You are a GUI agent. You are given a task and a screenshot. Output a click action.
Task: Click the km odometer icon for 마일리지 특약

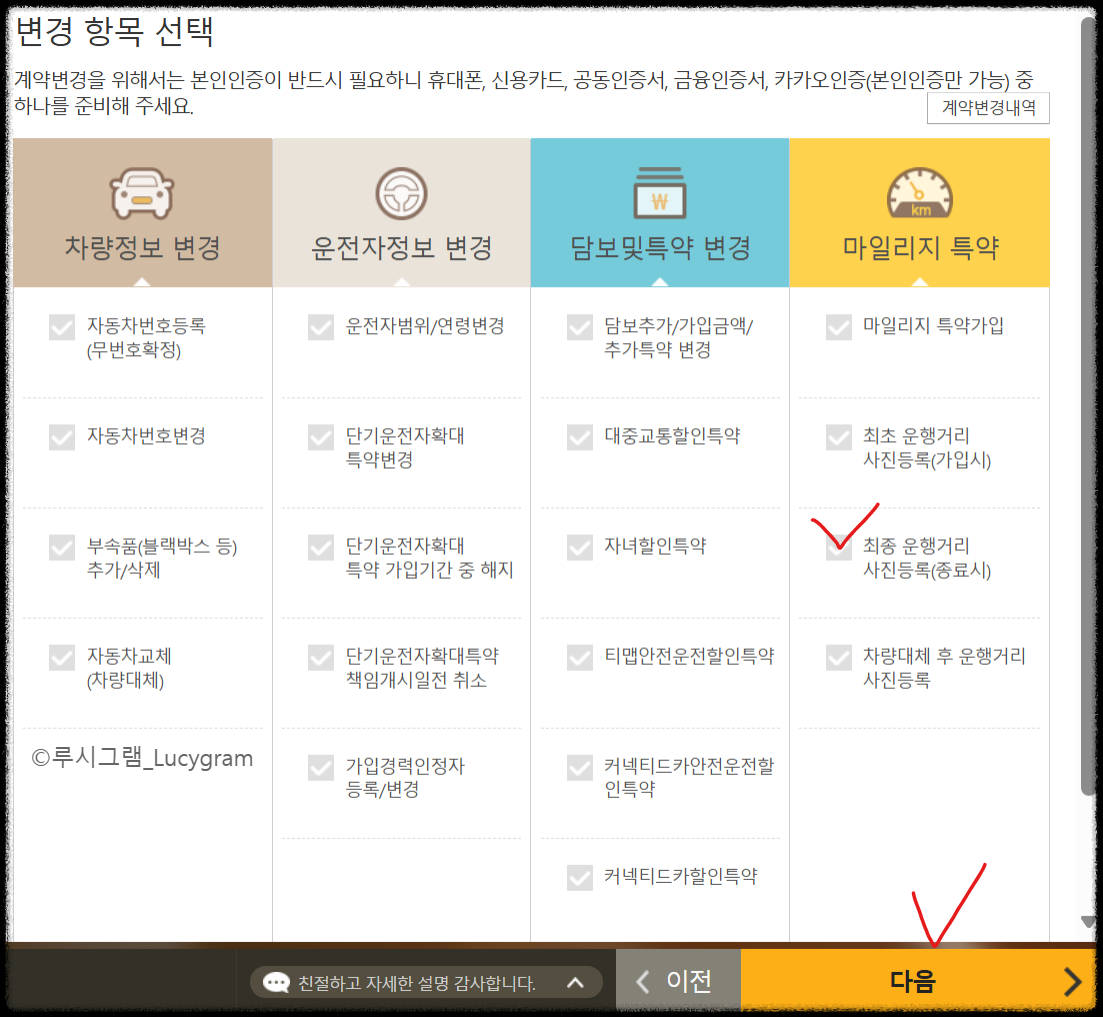(x=919, y=193)
